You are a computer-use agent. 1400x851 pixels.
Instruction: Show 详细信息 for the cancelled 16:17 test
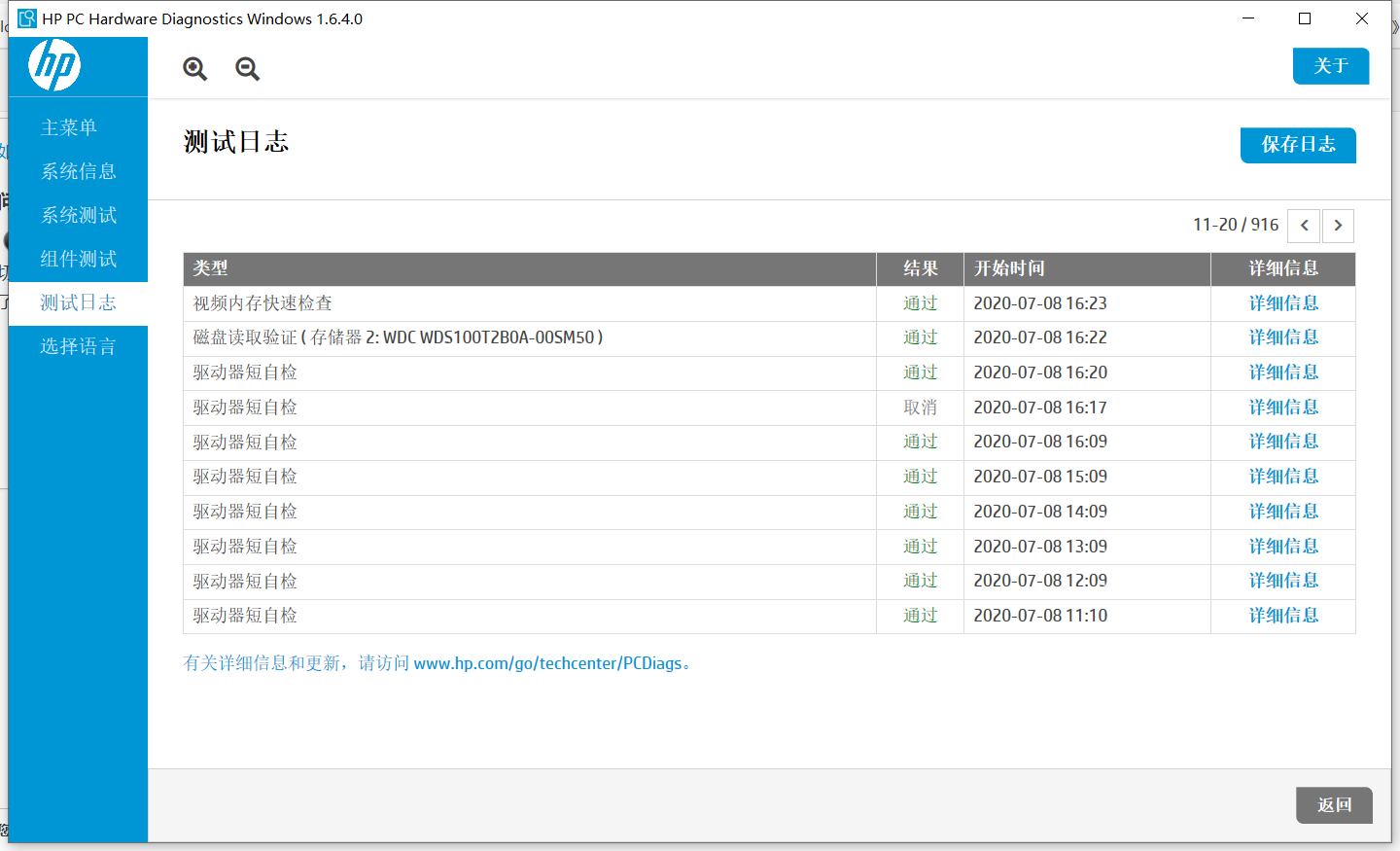click(1283, 408)
